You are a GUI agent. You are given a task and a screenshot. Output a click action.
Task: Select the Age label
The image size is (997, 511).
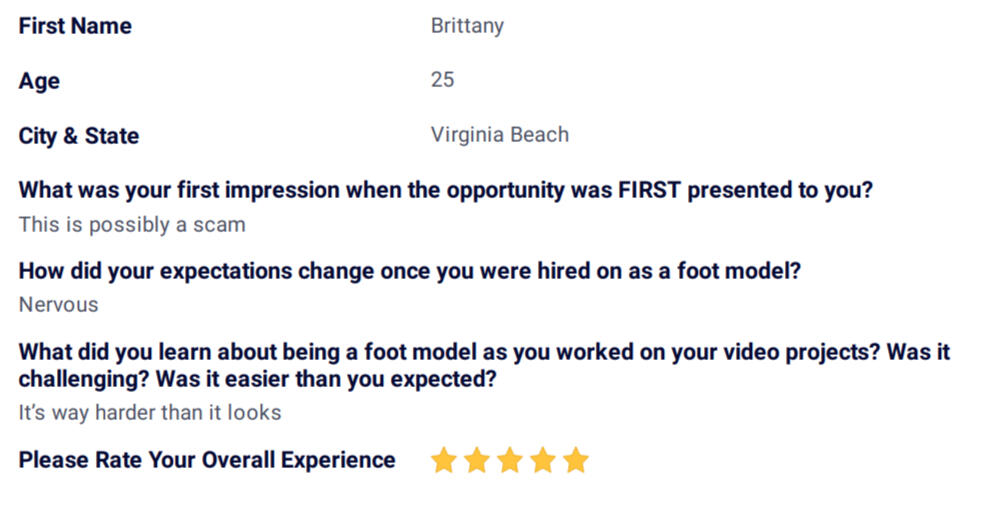coord(39,81)
